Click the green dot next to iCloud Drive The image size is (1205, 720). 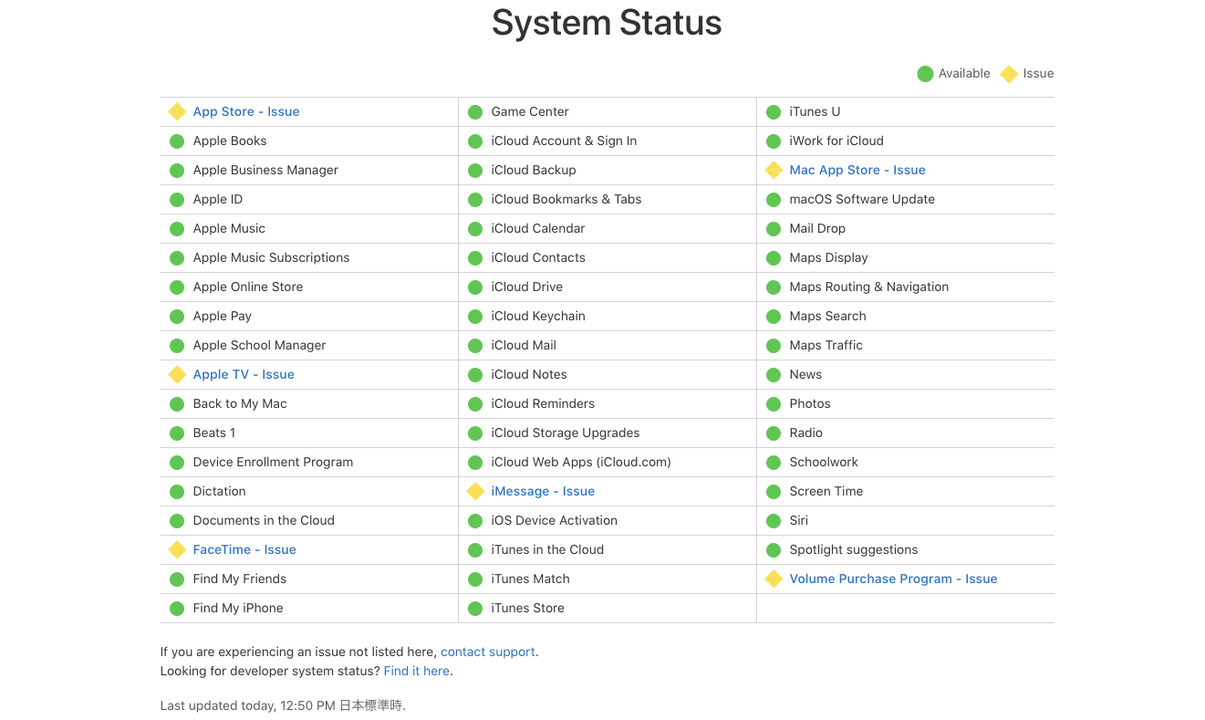pyautogui.click(x=475, y=287)
